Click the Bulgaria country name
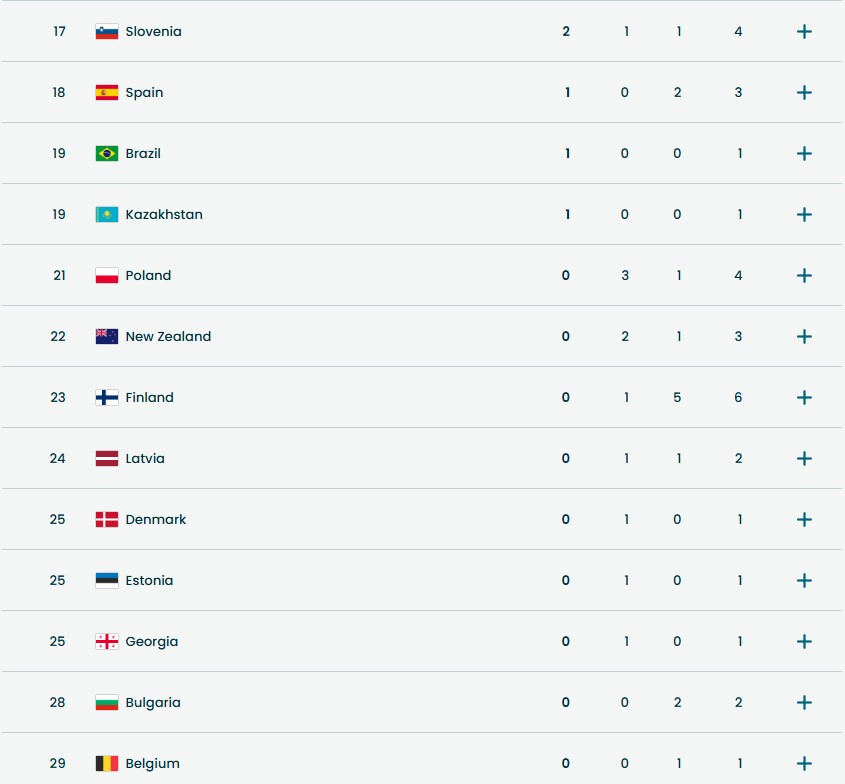The image size is (845, 784). [153, 703]
